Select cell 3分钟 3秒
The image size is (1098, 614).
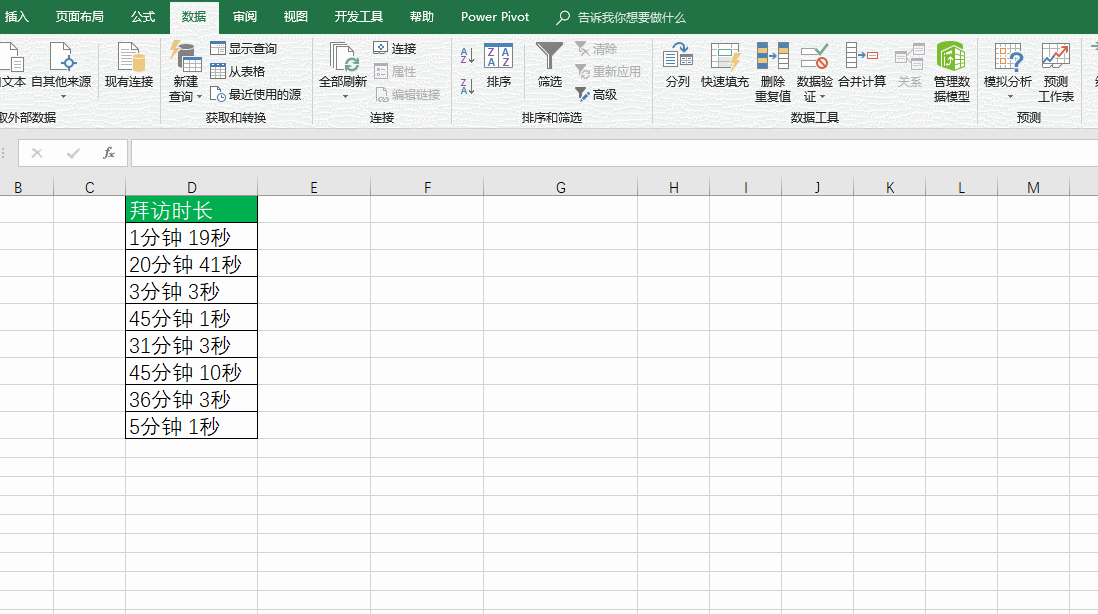click(192, 291)
